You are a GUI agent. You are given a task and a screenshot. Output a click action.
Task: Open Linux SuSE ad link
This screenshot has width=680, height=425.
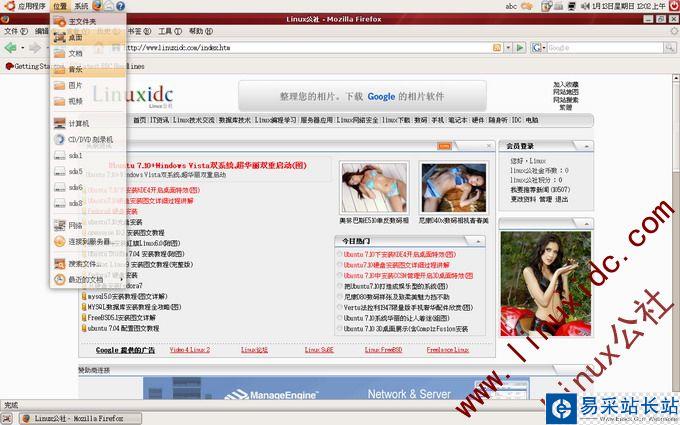319,350
